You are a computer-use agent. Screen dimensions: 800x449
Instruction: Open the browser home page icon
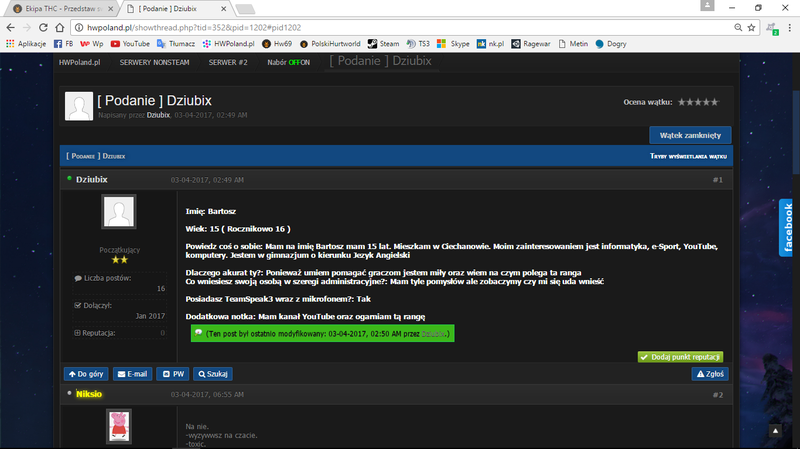[60, 28]
